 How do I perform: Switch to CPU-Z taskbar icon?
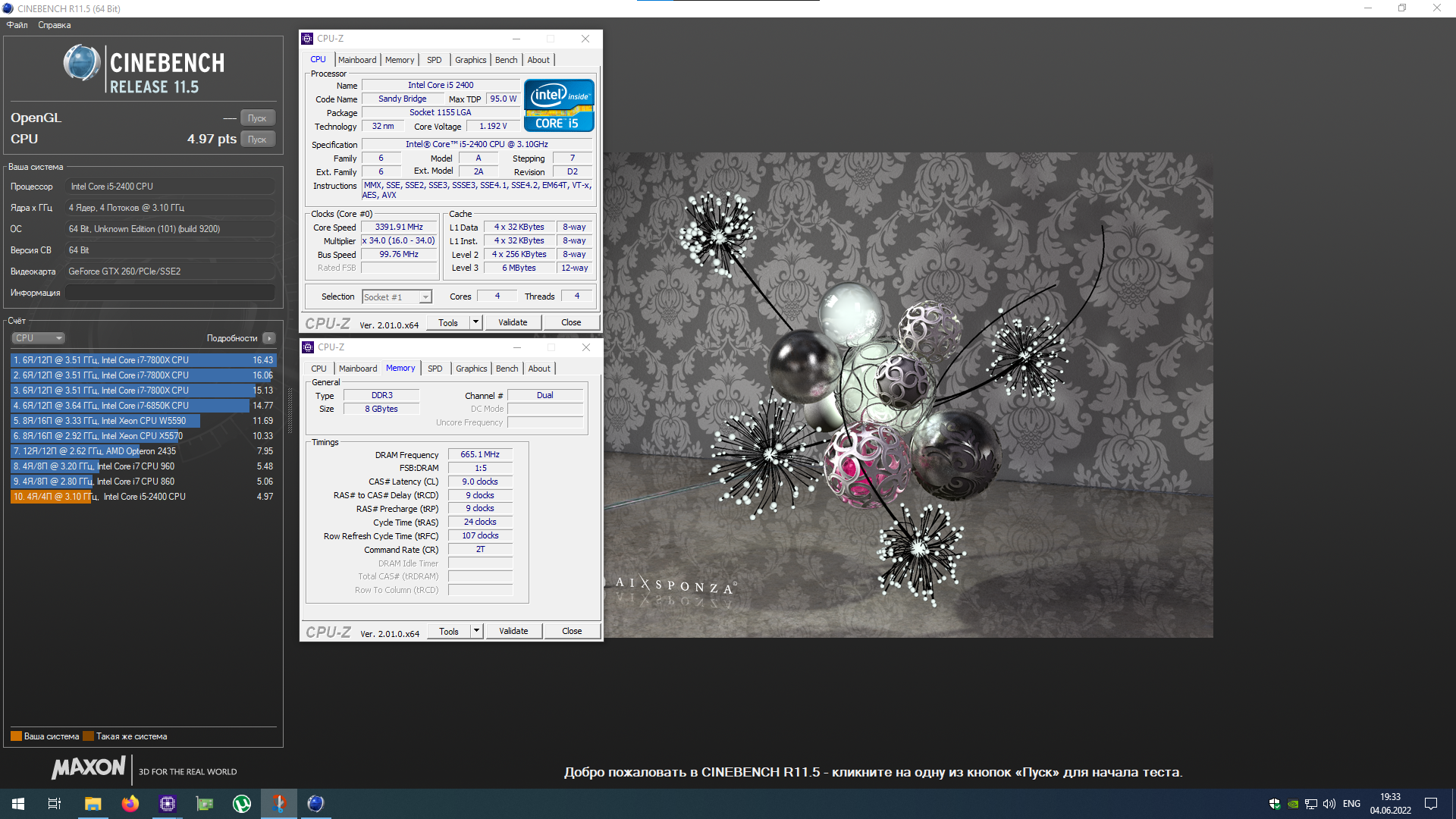(168, 804)
